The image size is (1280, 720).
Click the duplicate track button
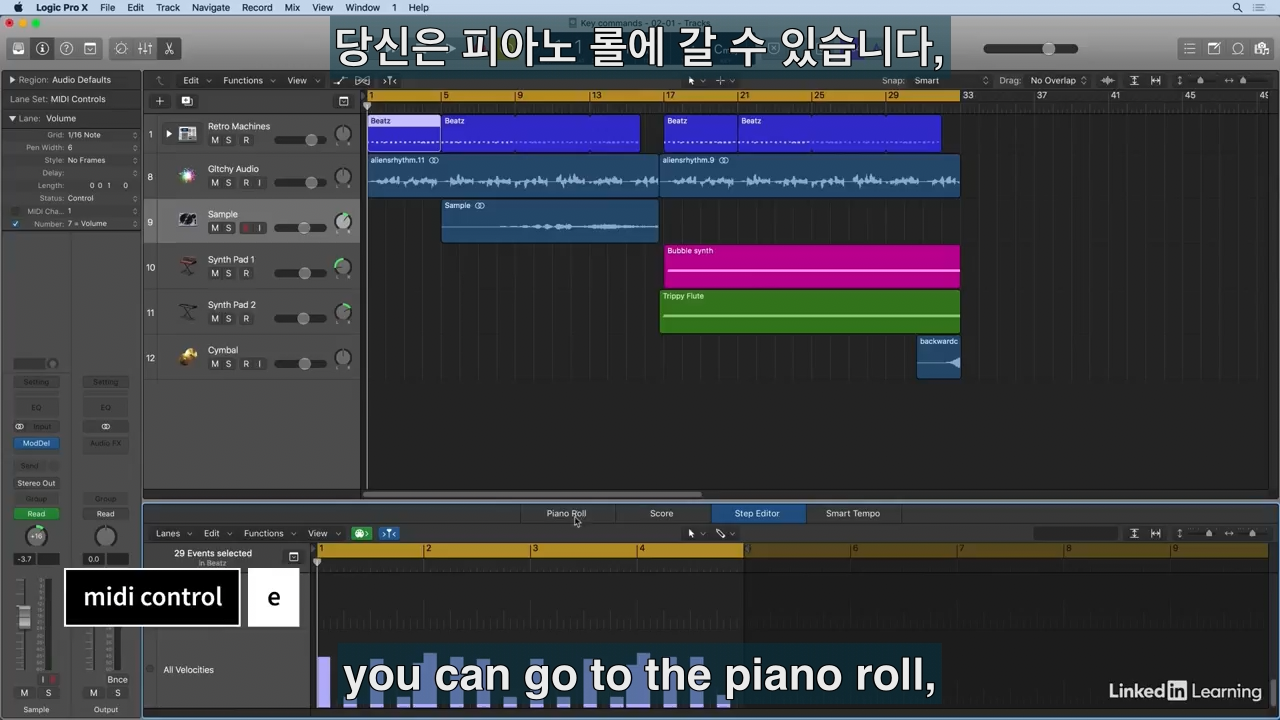coord(186,100)
